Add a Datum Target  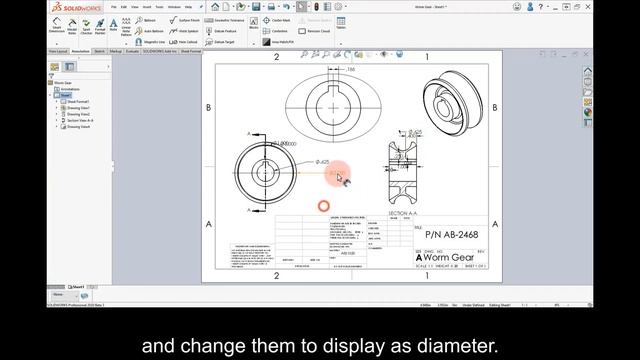(220, 42)
